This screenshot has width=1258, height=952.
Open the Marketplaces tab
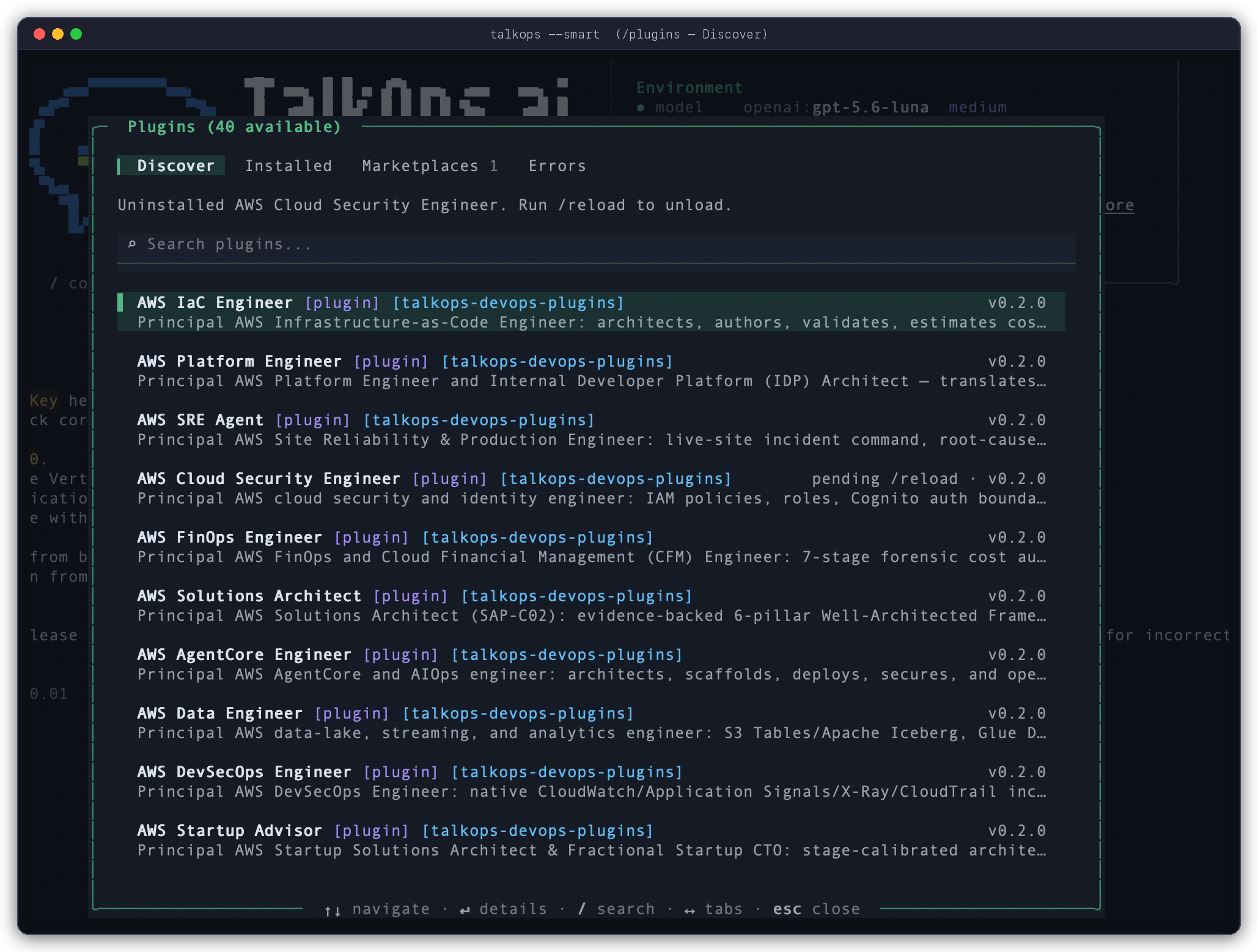click(x=430, y=166)
